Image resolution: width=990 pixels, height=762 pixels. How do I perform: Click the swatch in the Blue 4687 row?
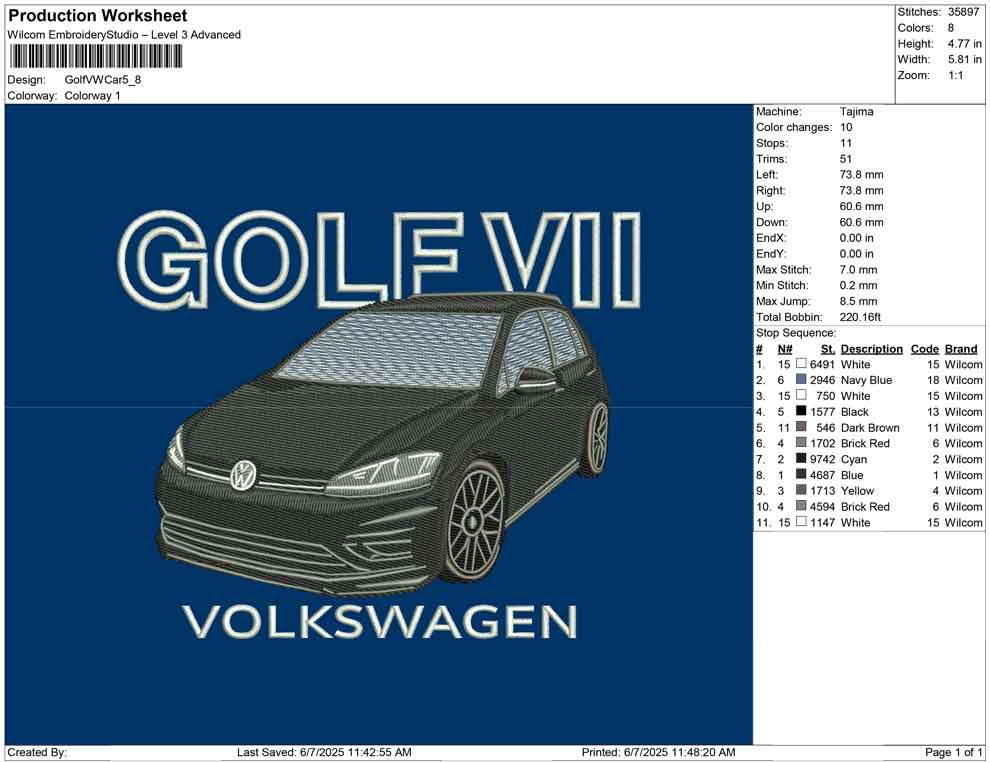801,474
